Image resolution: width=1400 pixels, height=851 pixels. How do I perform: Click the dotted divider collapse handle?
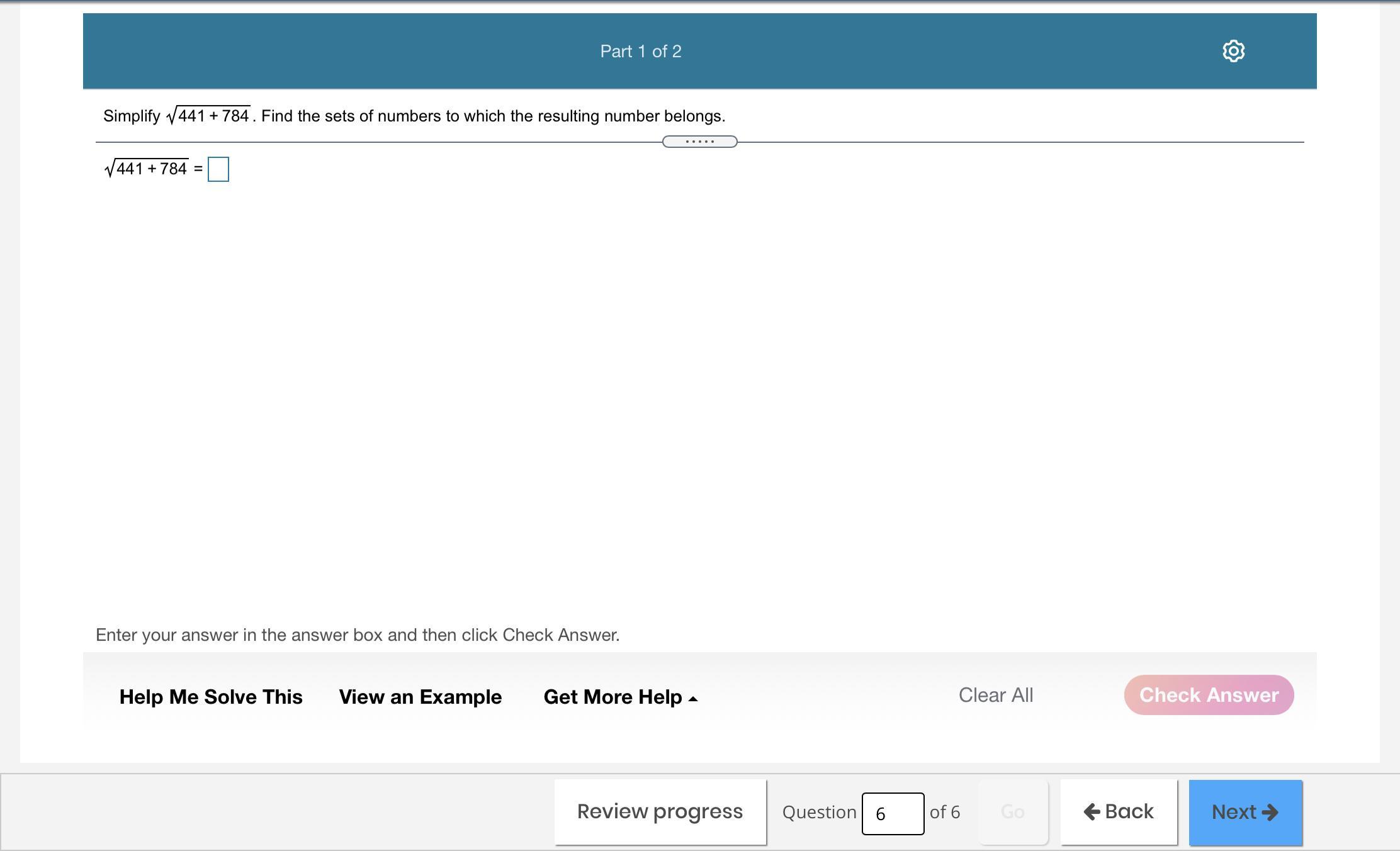tap(699, 142)
